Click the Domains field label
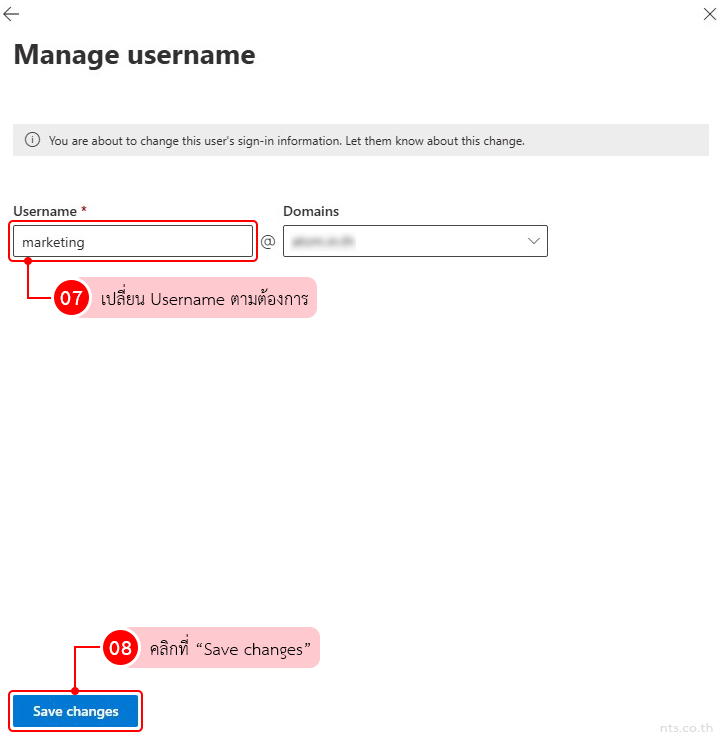 (x=311, y=211)
